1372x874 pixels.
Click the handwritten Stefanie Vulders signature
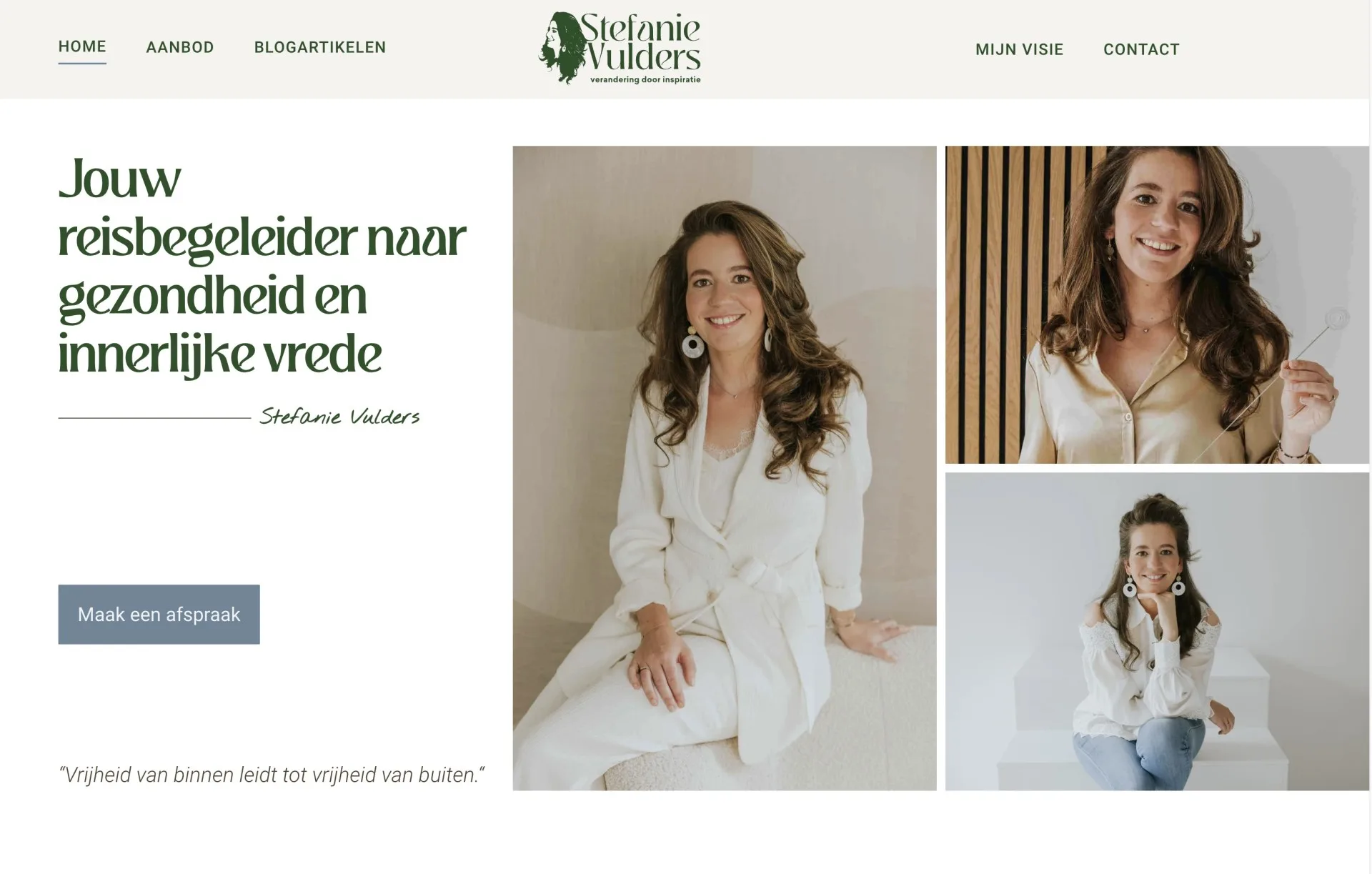coord(339,417)
